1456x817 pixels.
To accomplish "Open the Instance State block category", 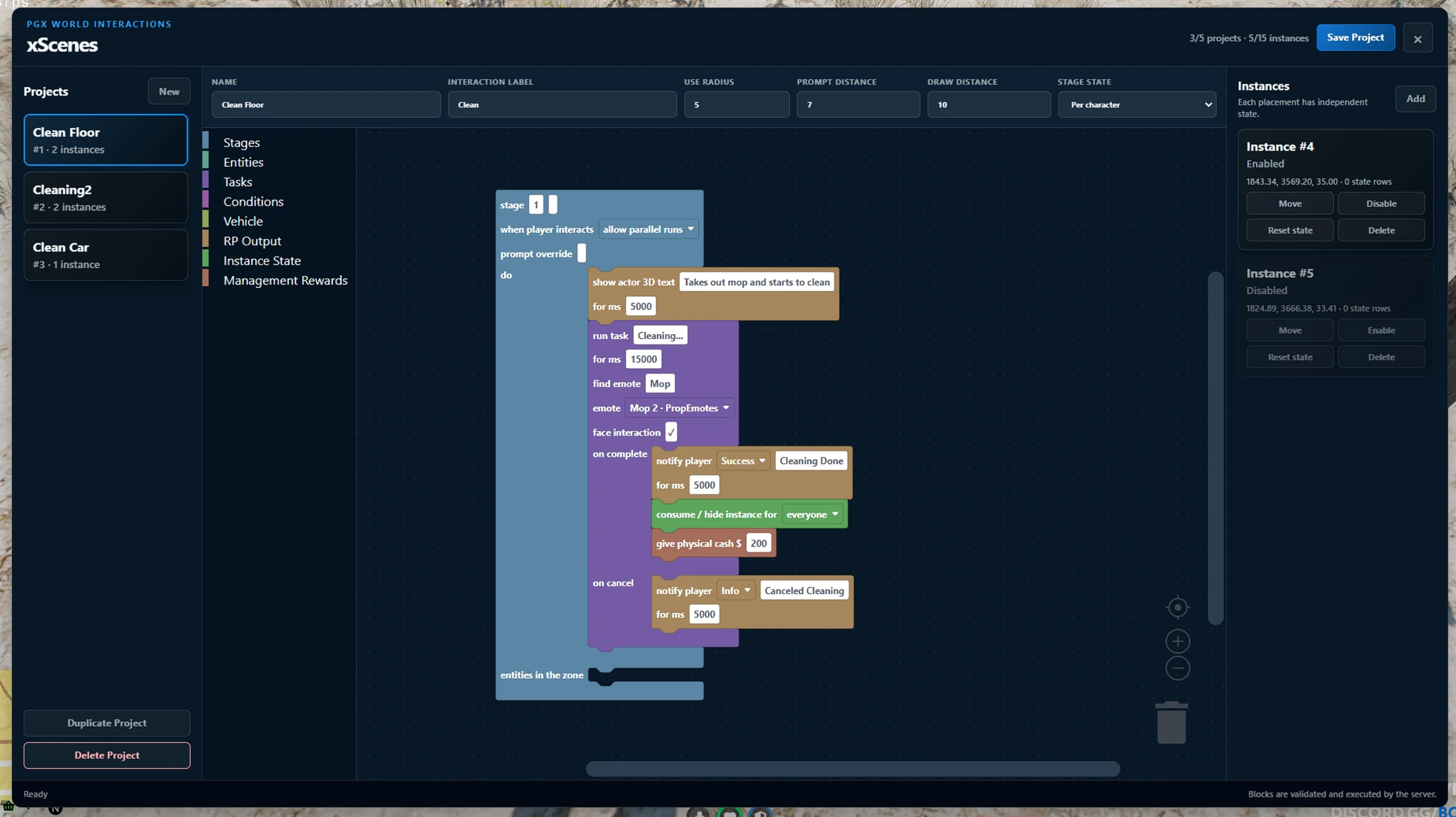I will click(x=261, y=261).
